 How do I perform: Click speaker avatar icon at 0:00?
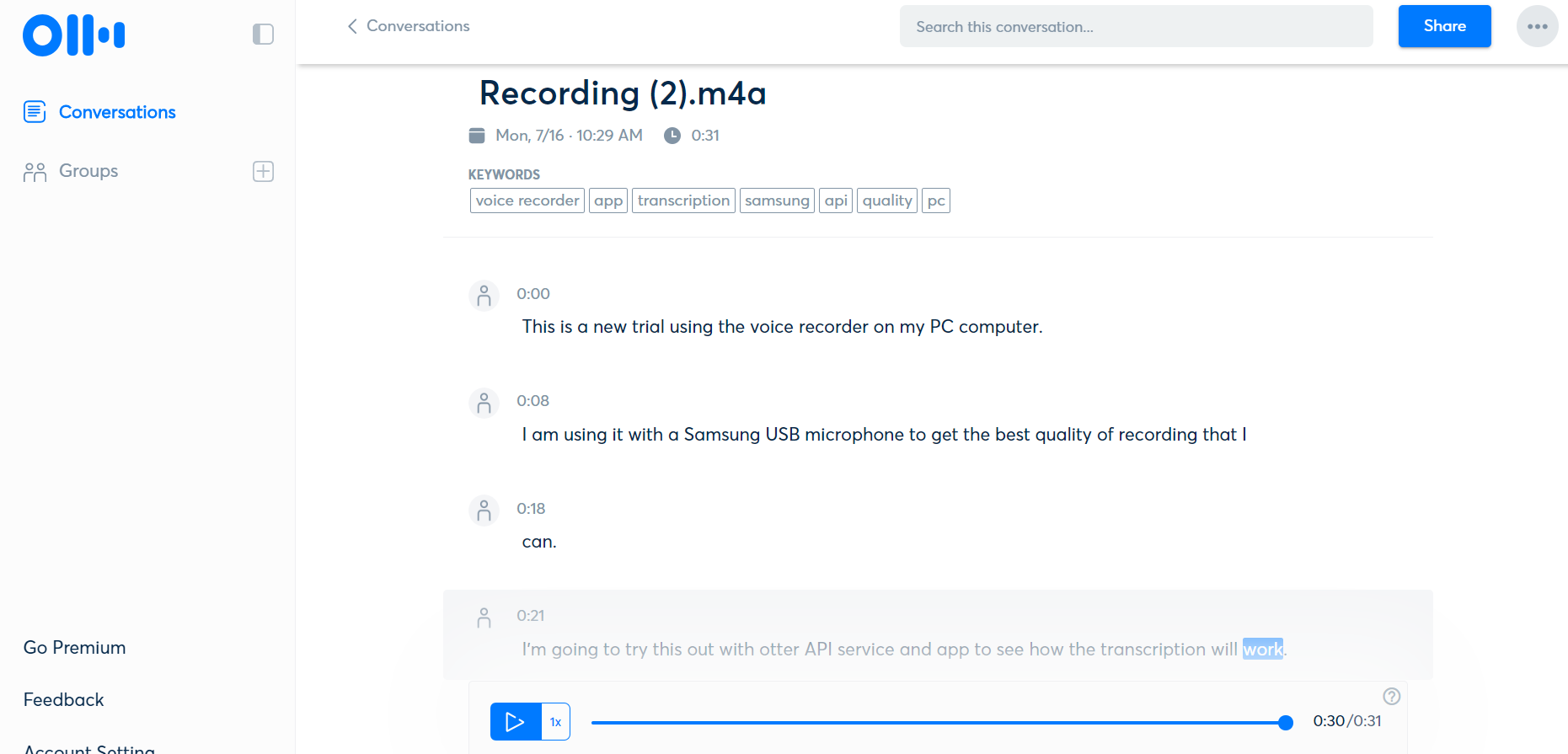(484, 296)
